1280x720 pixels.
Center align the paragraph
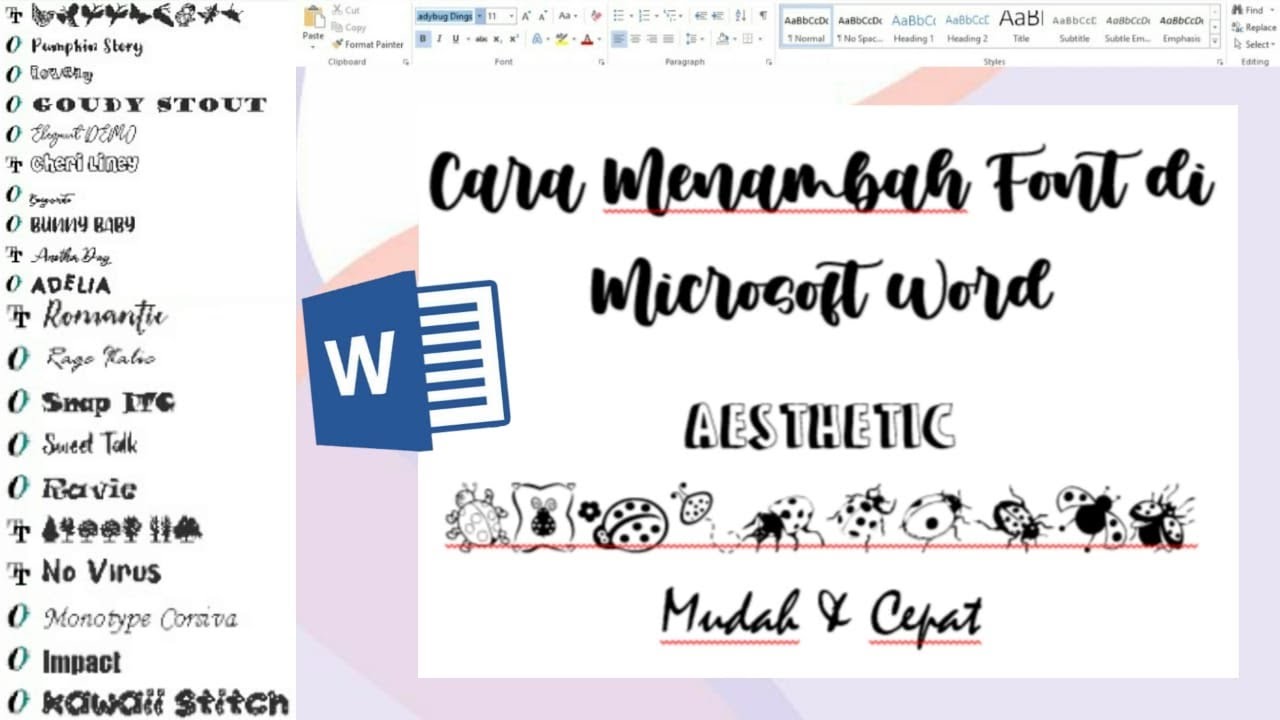click(635, 39)
